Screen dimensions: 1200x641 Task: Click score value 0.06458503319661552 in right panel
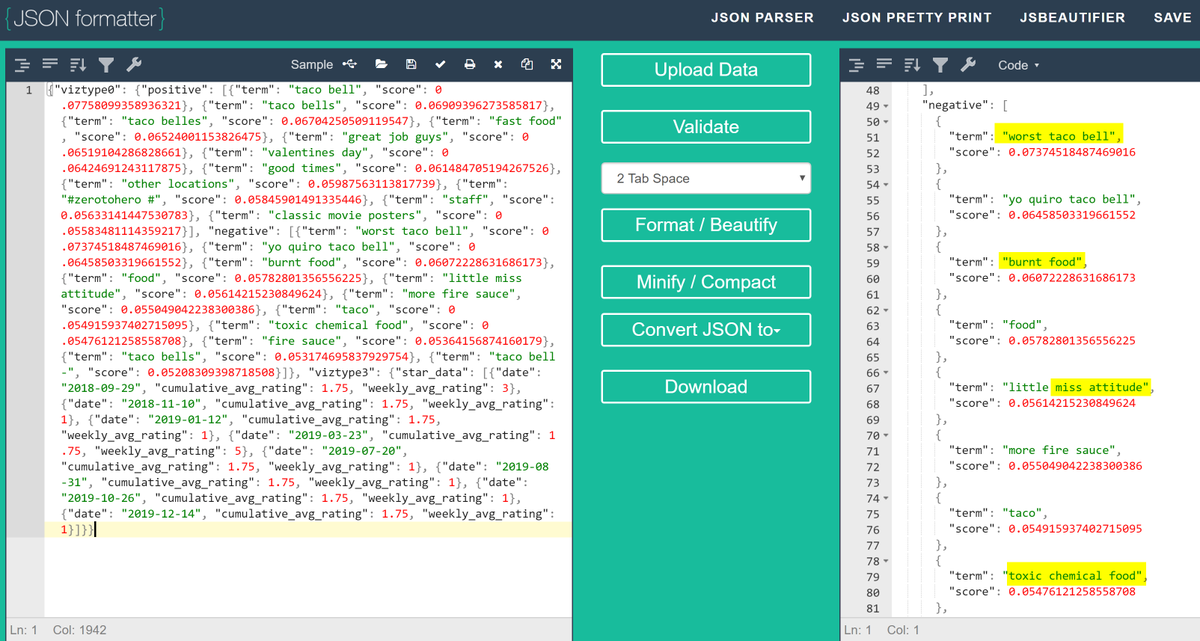point(1070,216)
